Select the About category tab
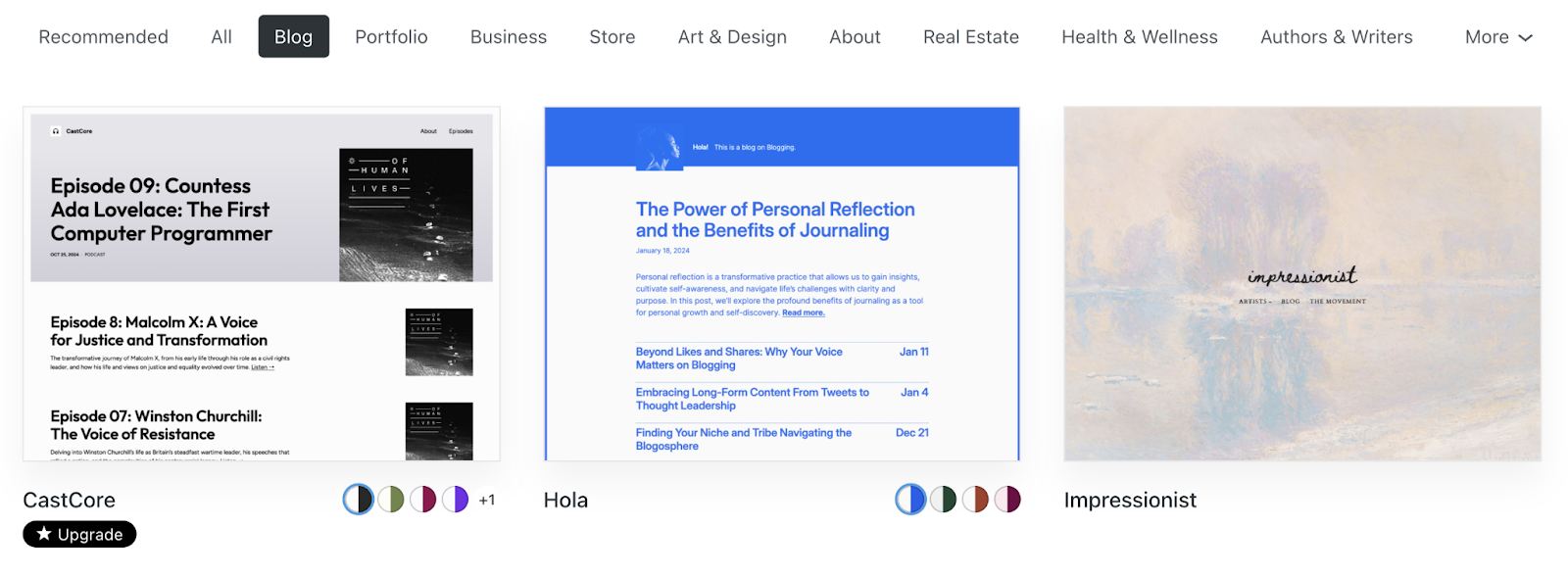 pos(855,37)
